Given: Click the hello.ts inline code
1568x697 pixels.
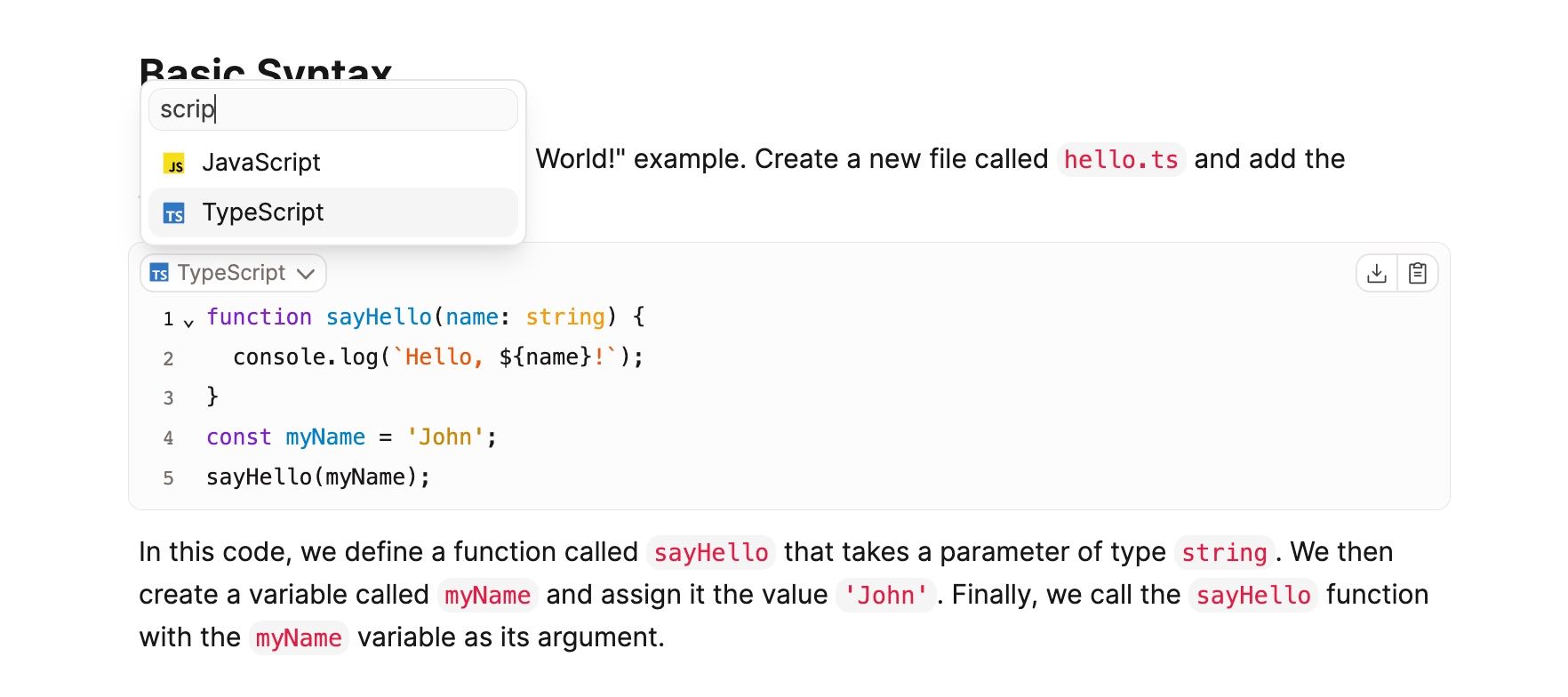Looking at the screenshot, I should coord(1120,160).
